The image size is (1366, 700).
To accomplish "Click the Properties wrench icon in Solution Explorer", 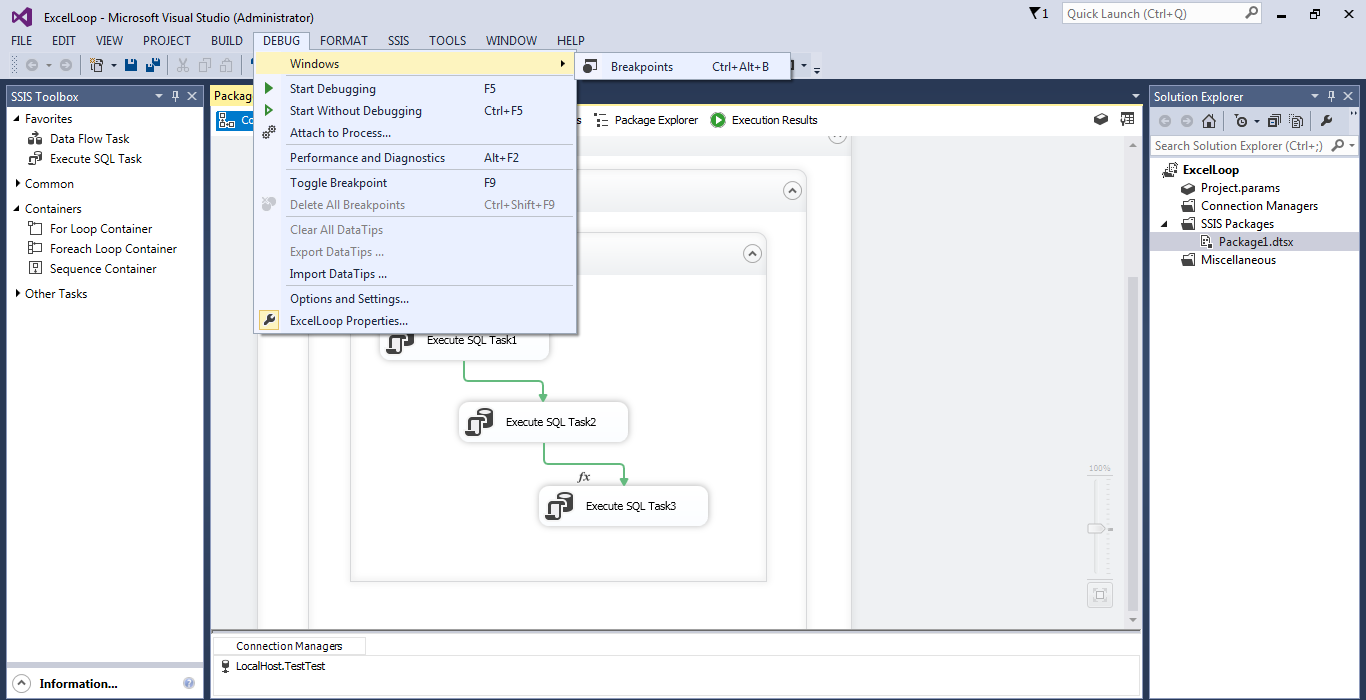I will tap(1326, 121).
